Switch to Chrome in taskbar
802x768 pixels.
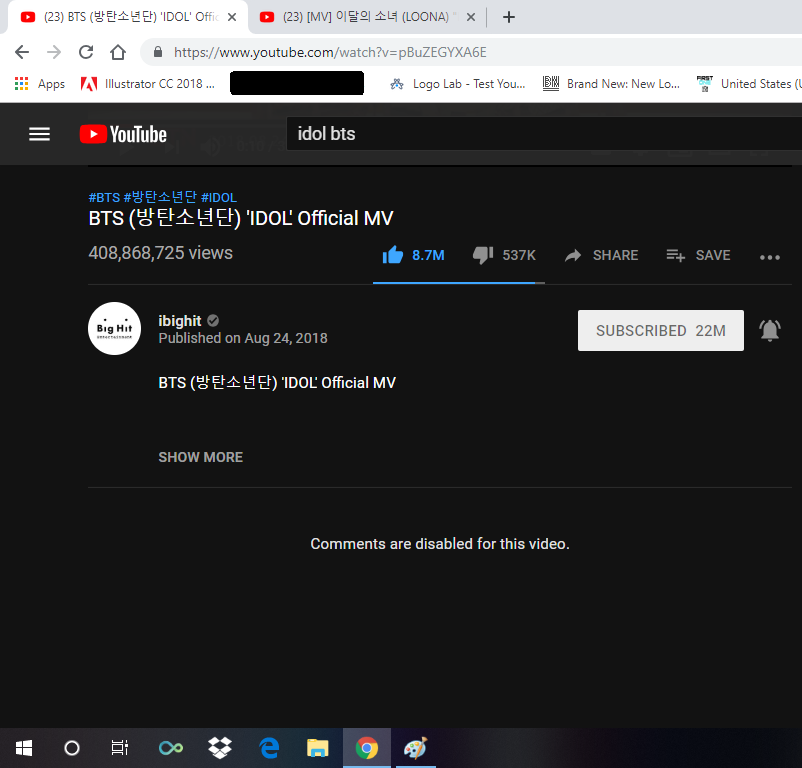click(x=367, y=748)
